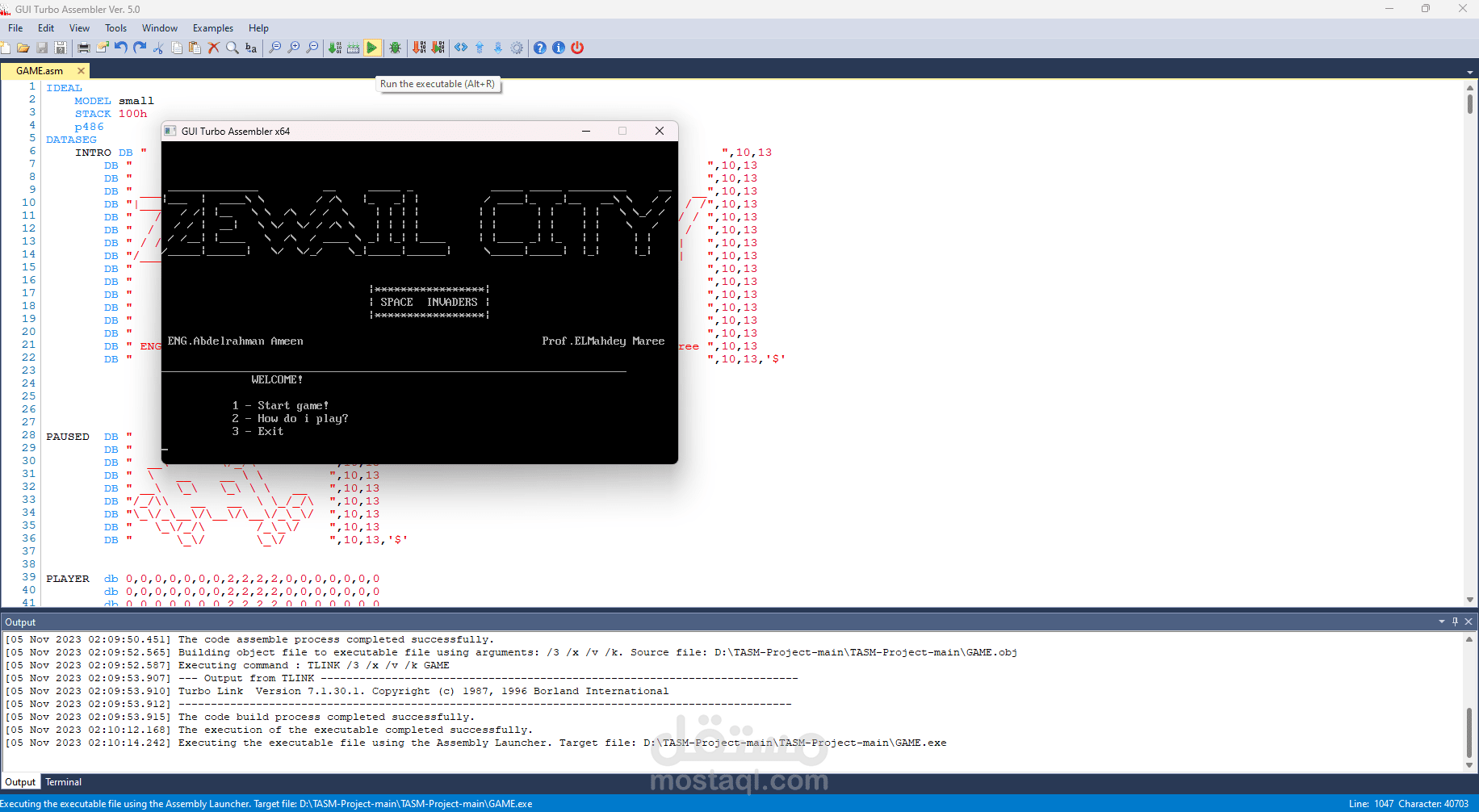Click the DATASEG keyword on line 5

[71, 140]
